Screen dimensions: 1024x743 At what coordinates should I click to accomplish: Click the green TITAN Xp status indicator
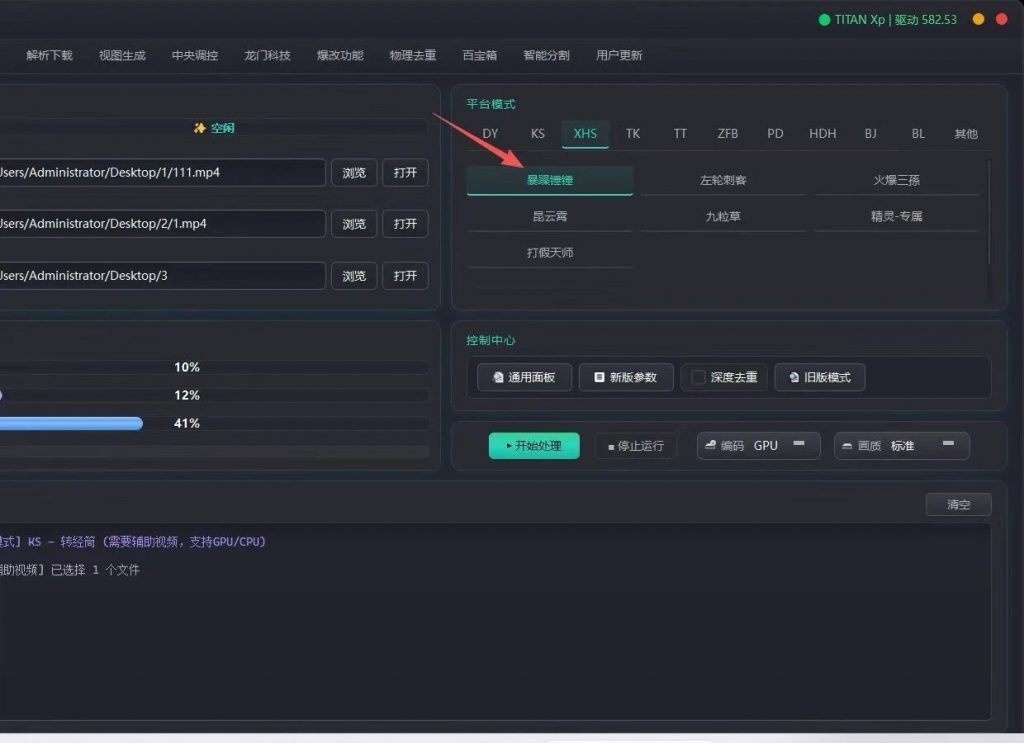pyautogui.click(x=824, y=20)
